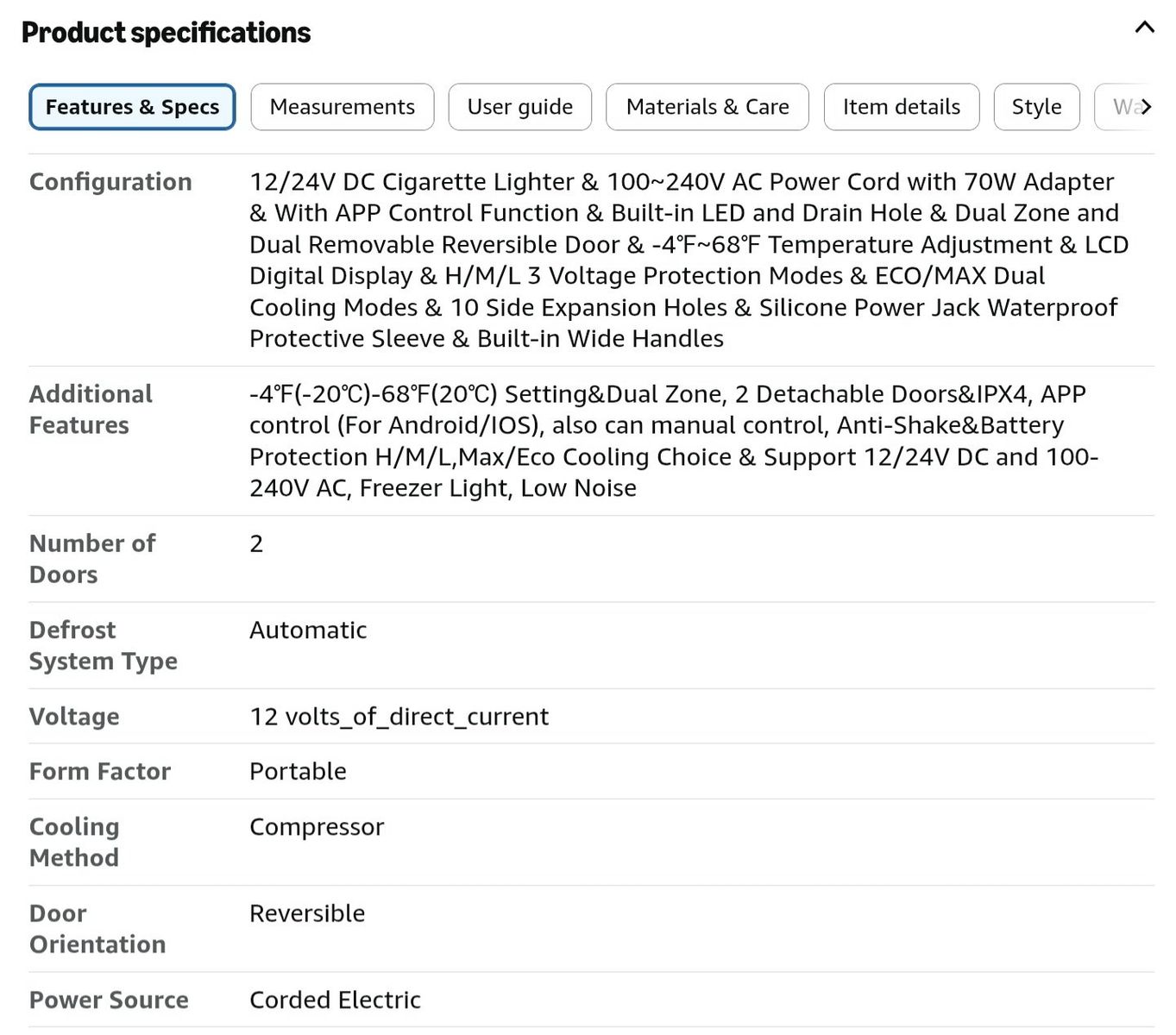This screenshot has width=1176, height=1035.
Task: Click the right arrow to show more tabs
Action: pyautogui.click(x=1146, y=107)
